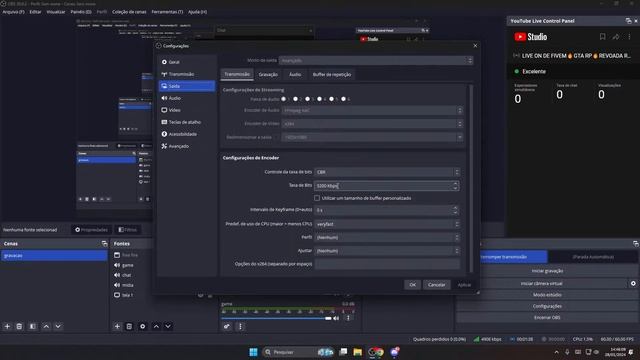Open Modo de saída dropdown
Viewport: 640px width, 360px height.
click(x=376, y=60)
